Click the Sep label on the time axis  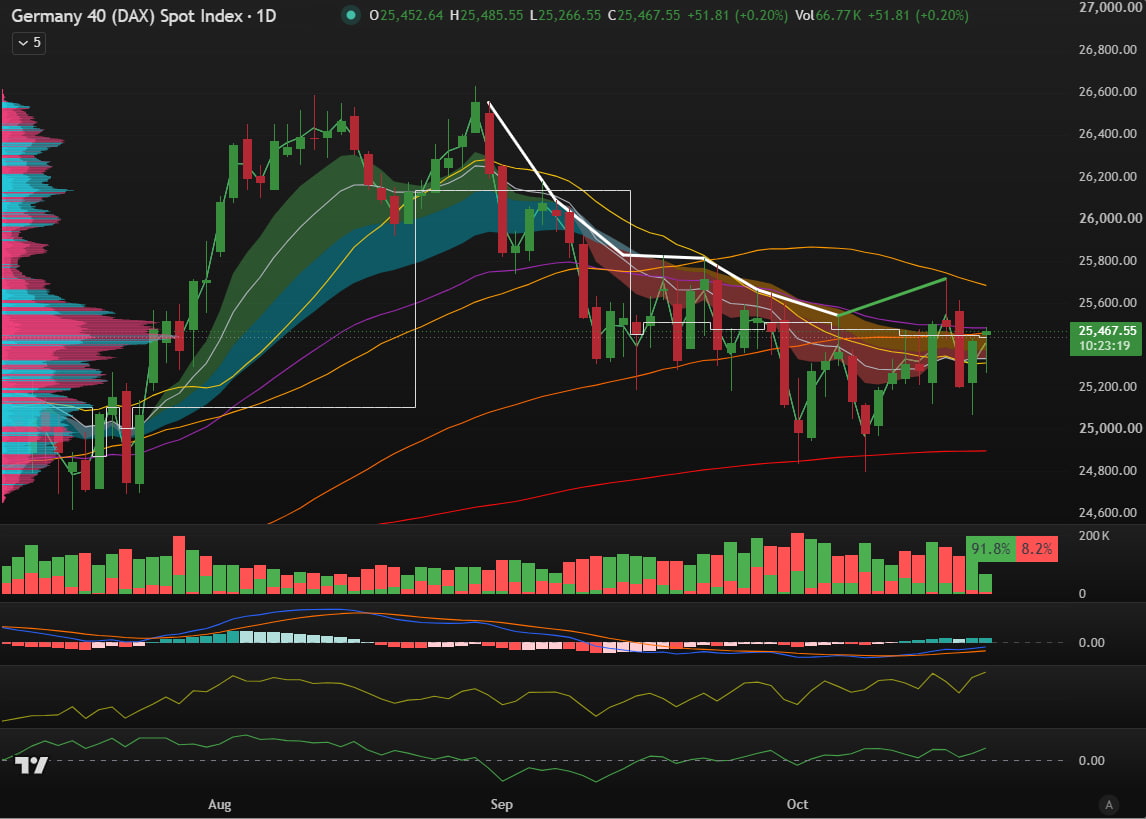[x=501, y=804]
